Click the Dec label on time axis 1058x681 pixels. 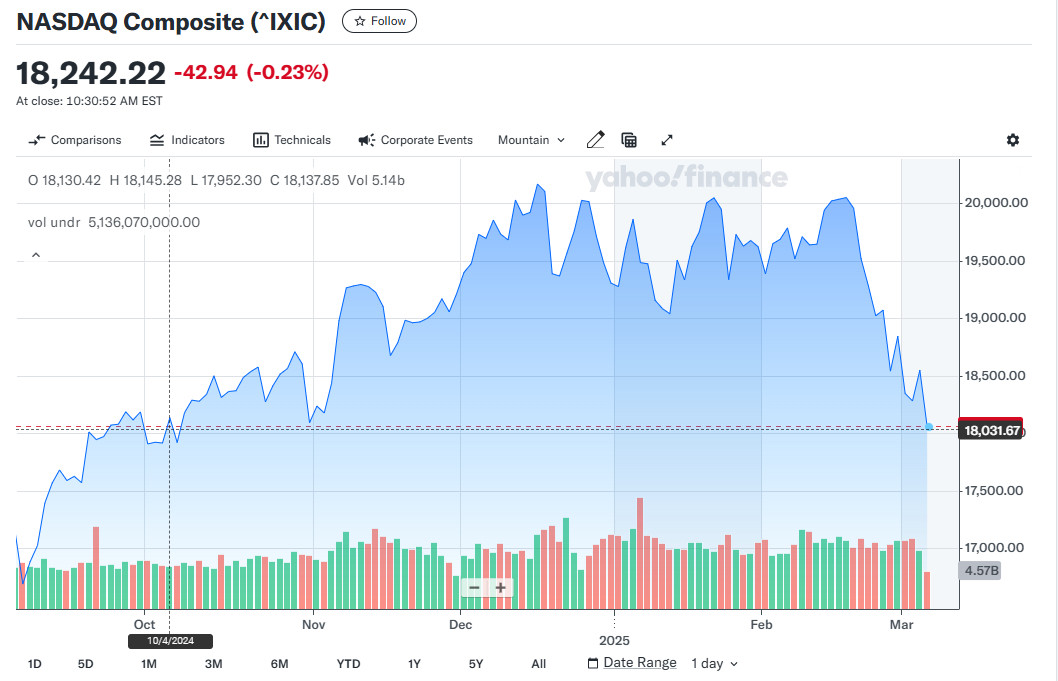pos(461,624)
